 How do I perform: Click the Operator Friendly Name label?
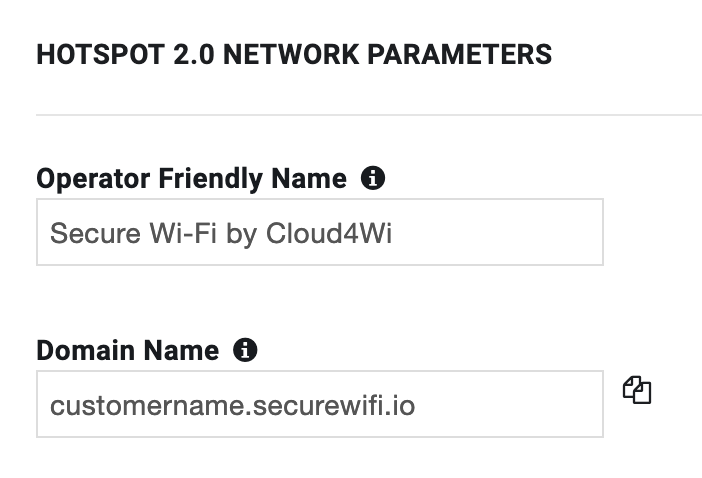(192, 179)
